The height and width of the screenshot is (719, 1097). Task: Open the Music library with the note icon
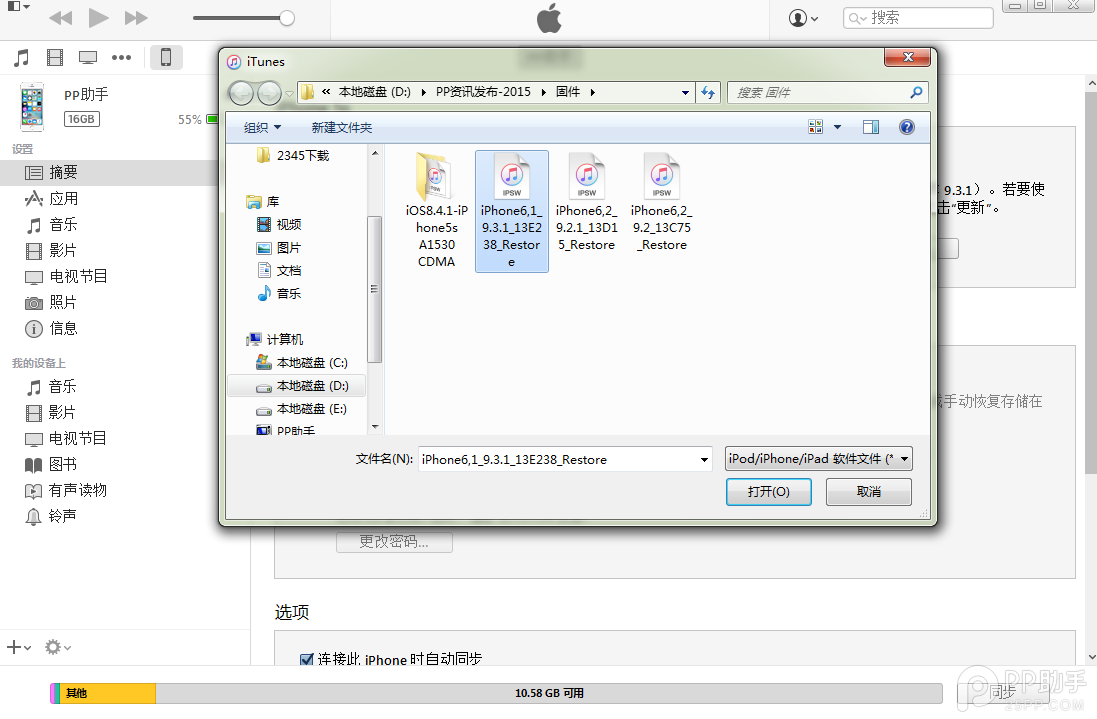click(21, 57)
